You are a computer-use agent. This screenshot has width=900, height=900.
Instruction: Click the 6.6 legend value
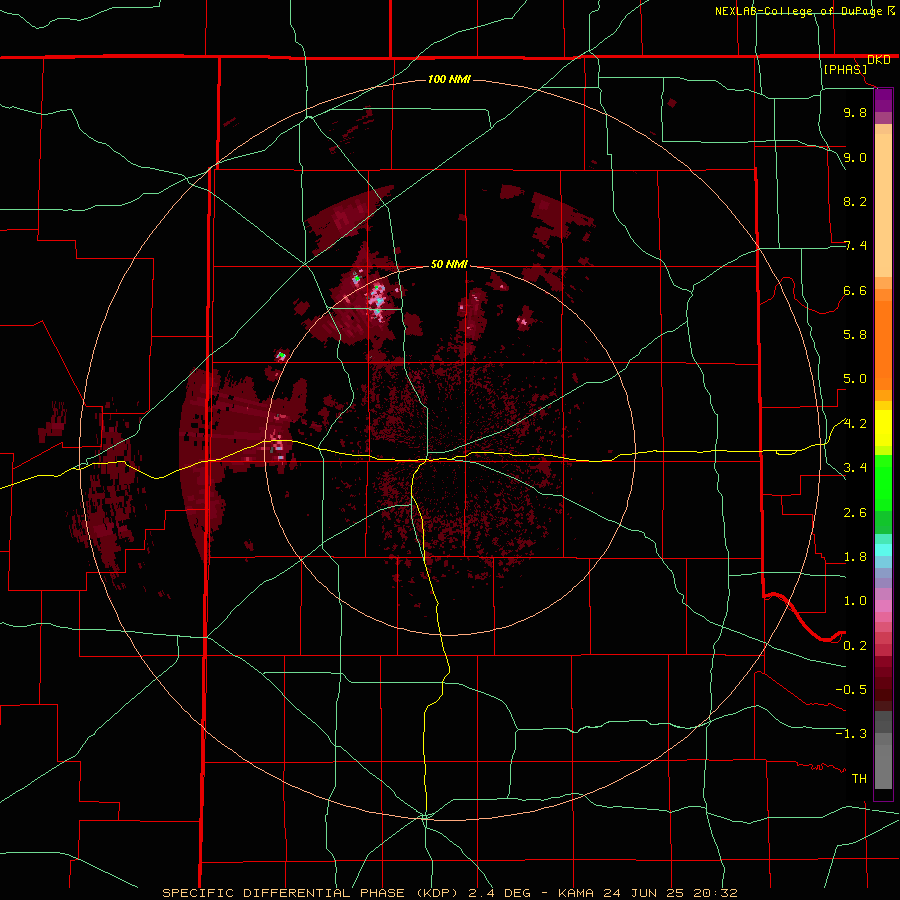tap(855, 290)
